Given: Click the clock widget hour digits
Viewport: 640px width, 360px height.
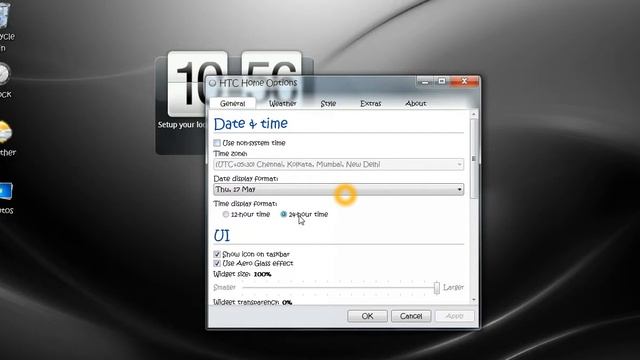Looking at the screenshot, I should (197, 84).
